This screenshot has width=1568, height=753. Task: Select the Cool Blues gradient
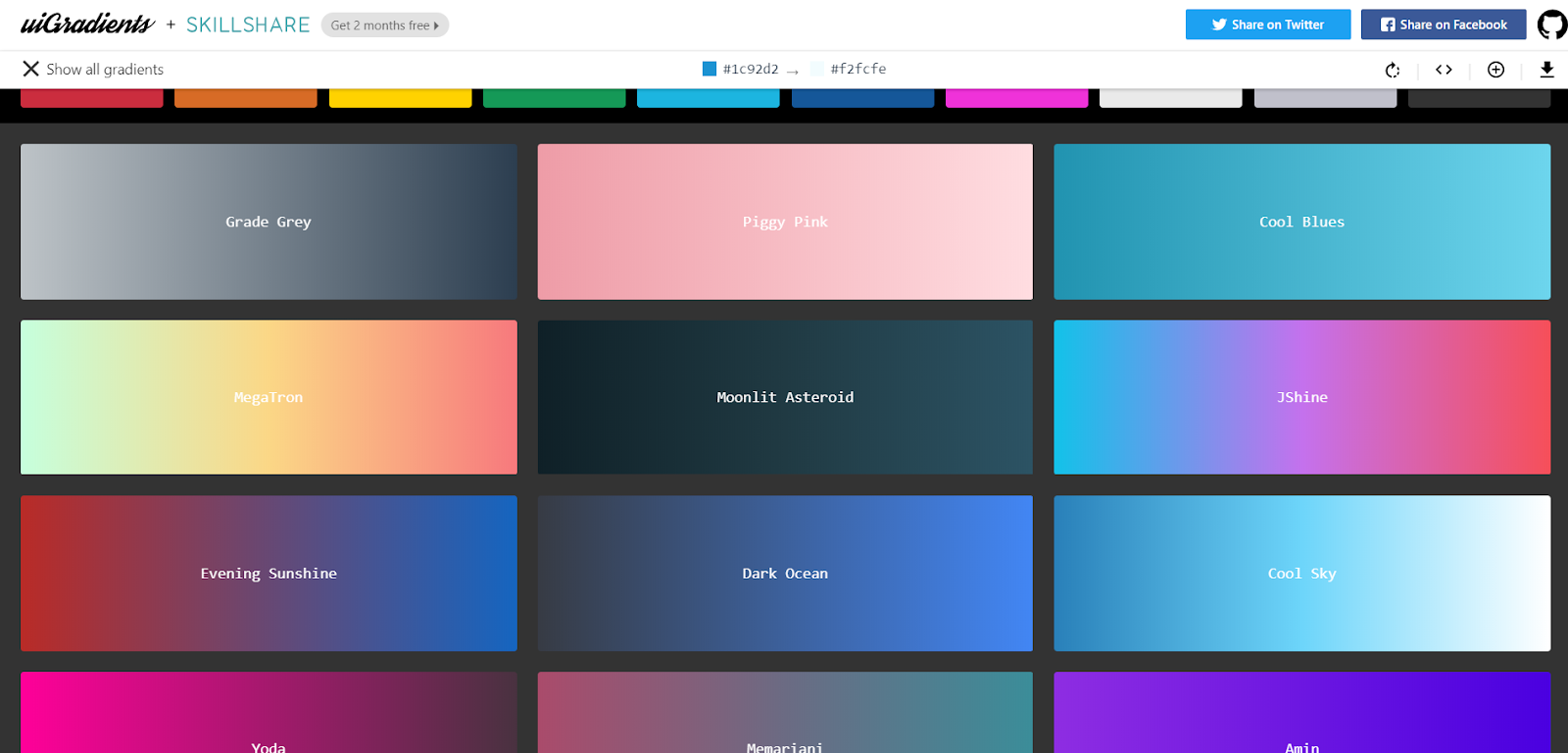[1302, 222]
